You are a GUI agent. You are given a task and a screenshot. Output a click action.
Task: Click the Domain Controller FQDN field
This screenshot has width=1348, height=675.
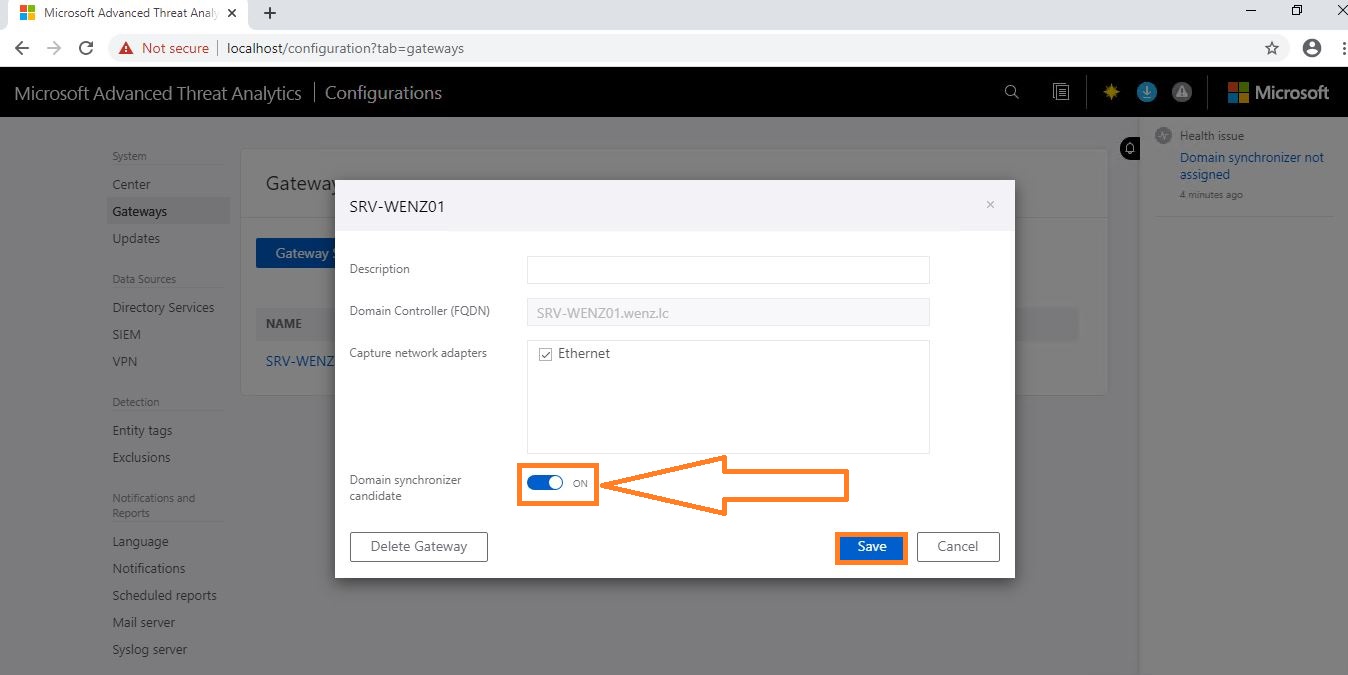pyautogui.click(x=728, y=312)
